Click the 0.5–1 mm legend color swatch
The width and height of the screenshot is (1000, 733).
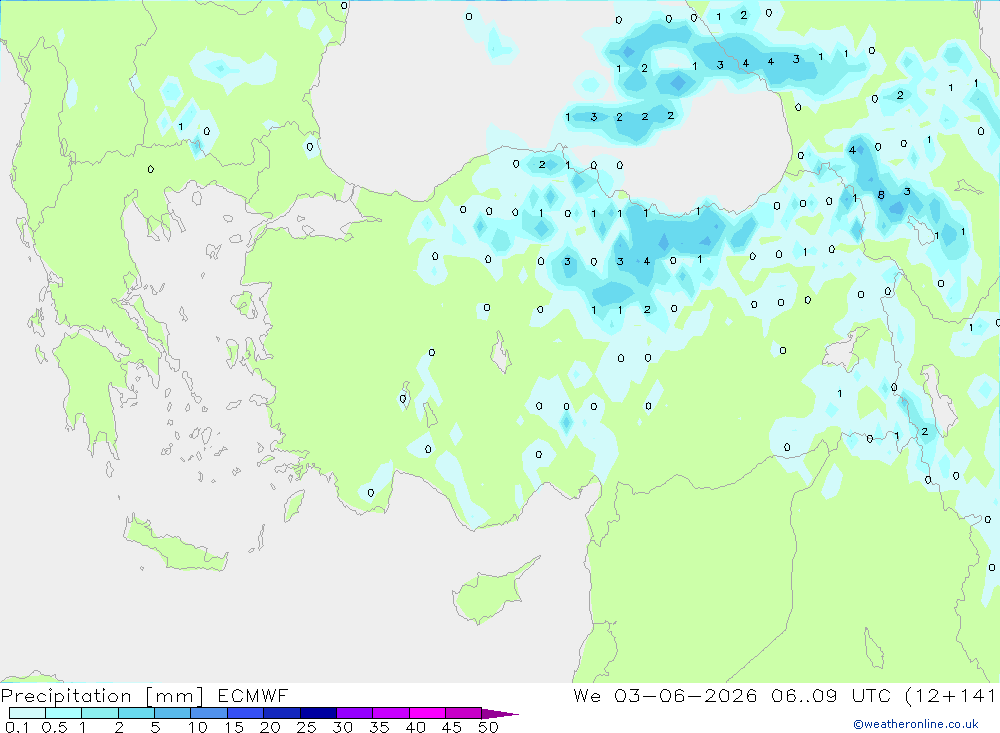coord(64,713)
